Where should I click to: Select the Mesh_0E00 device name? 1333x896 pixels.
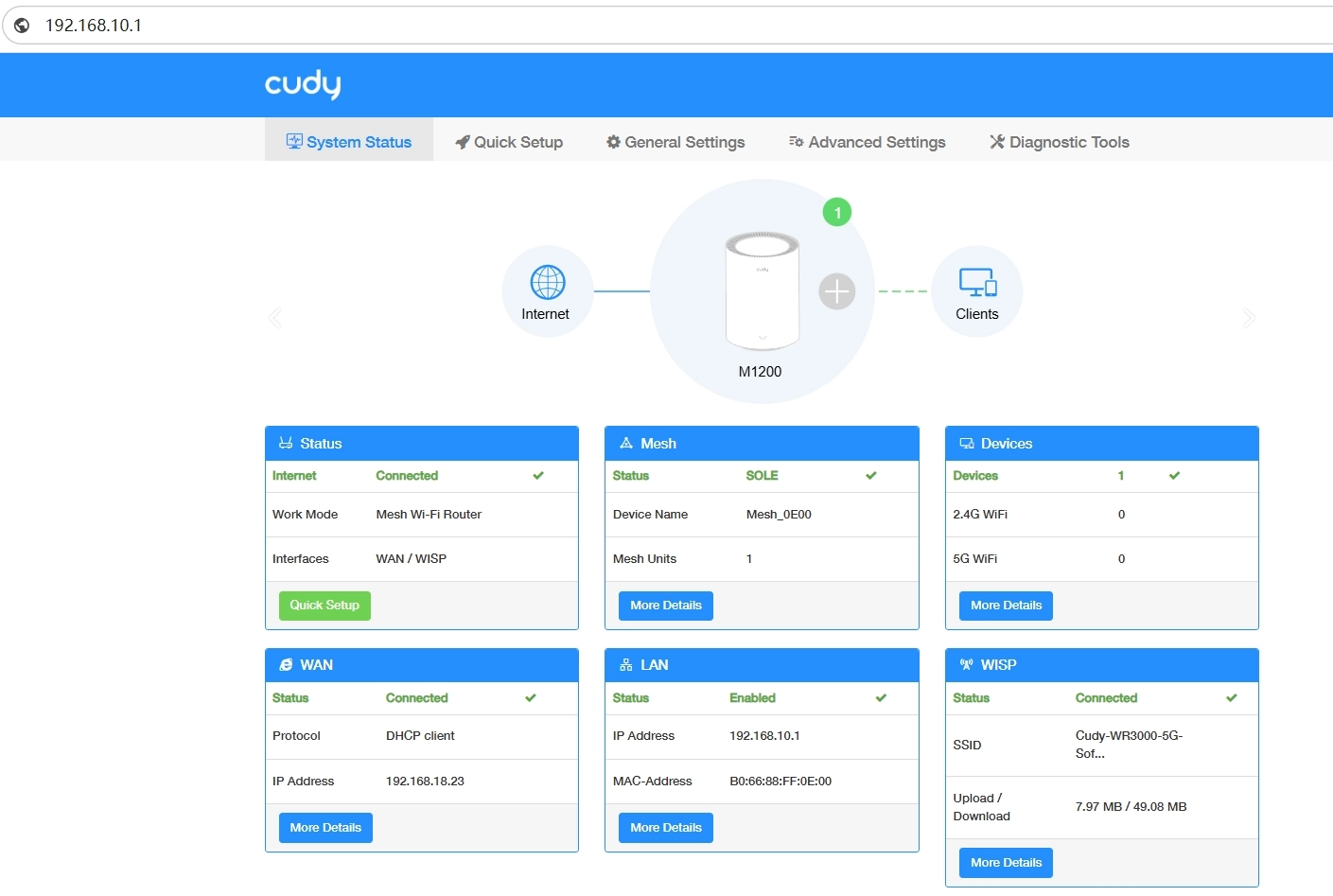point(779,515)
